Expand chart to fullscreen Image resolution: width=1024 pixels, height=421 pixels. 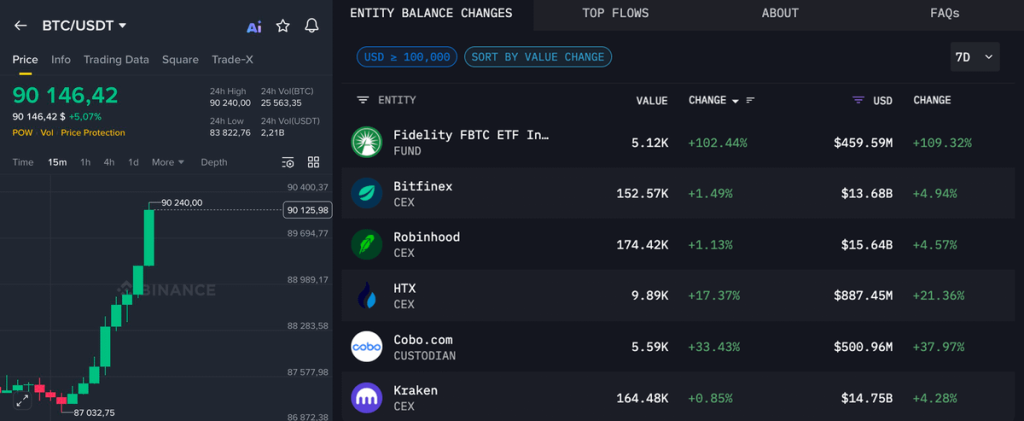tap(21, 400)
